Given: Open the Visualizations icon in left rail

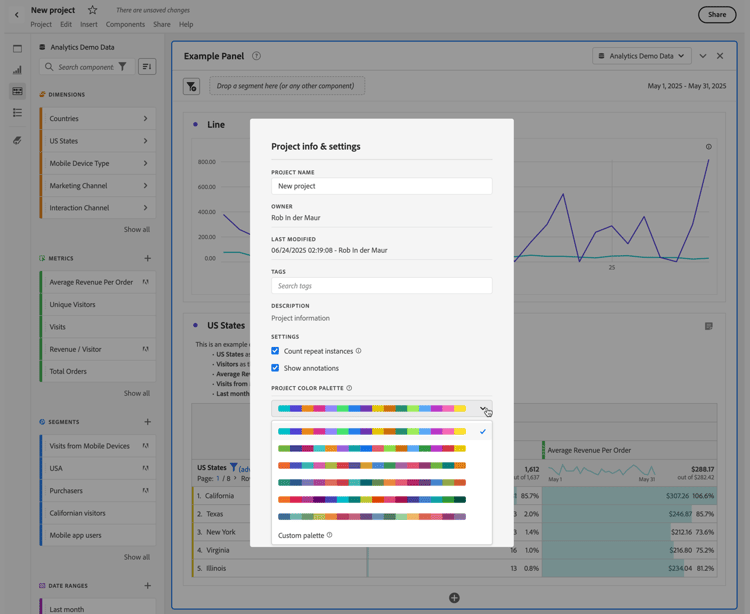Looking at the screenshot, I should 17,70.
